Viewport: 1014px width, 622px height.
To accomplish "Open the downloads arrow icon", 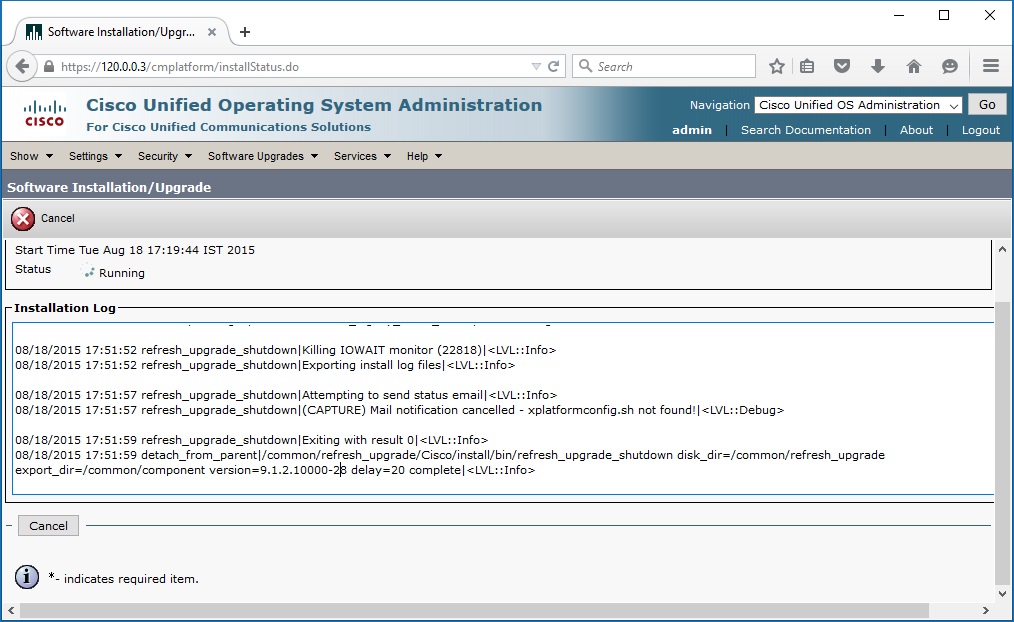I will (878, 66).
